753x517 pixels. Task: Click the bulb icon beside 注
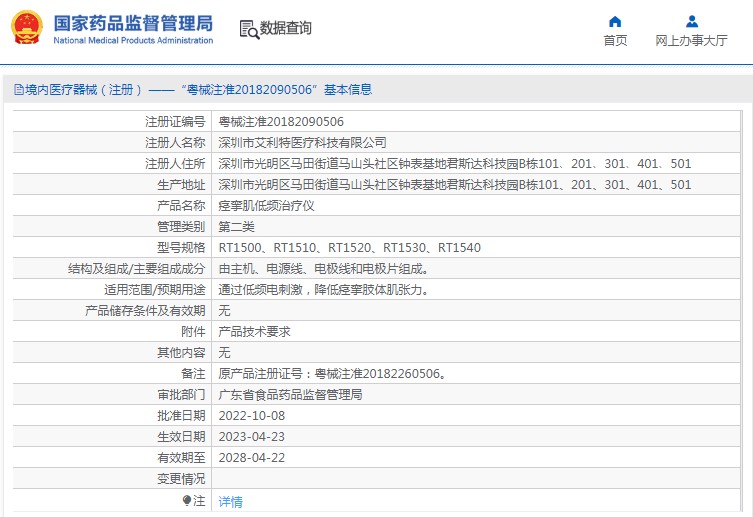[x=187, y=501]
